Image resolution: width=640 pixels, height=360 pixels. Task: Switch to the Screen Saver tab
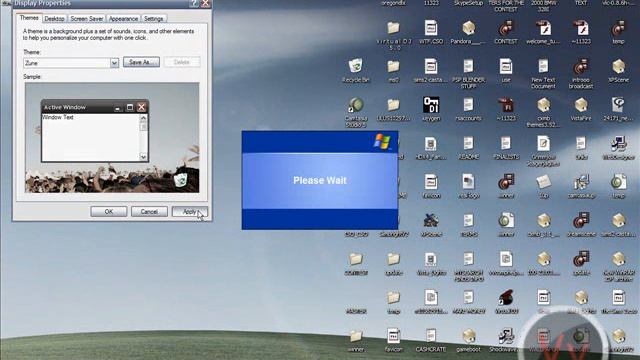point(87,19)
